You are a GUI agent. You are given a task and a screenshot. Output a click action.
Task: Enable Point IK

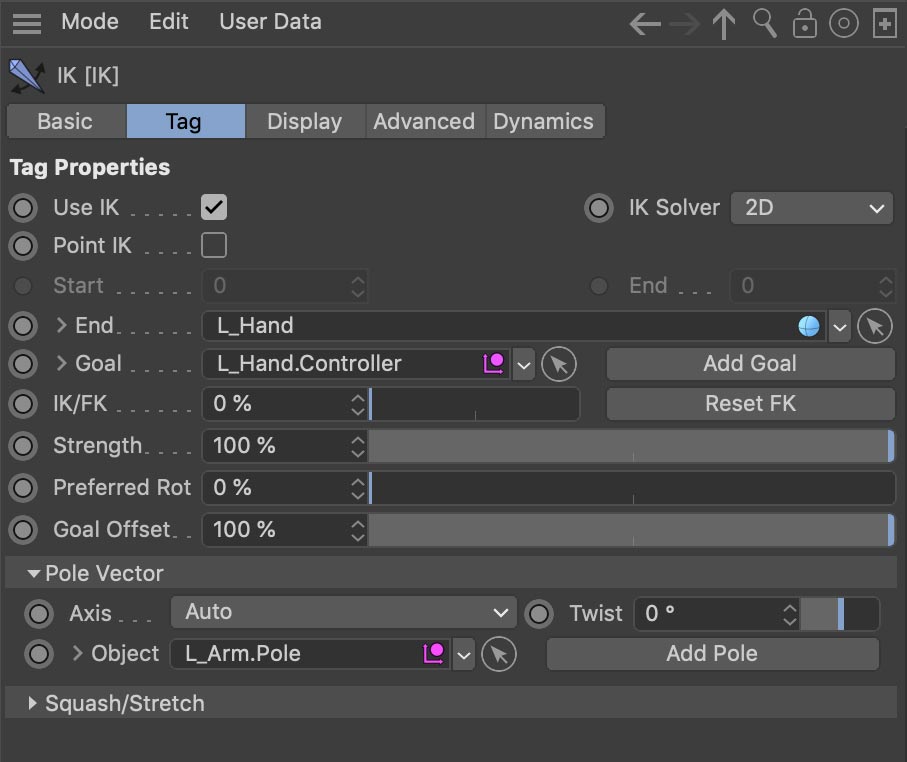(x=213, y=245)
